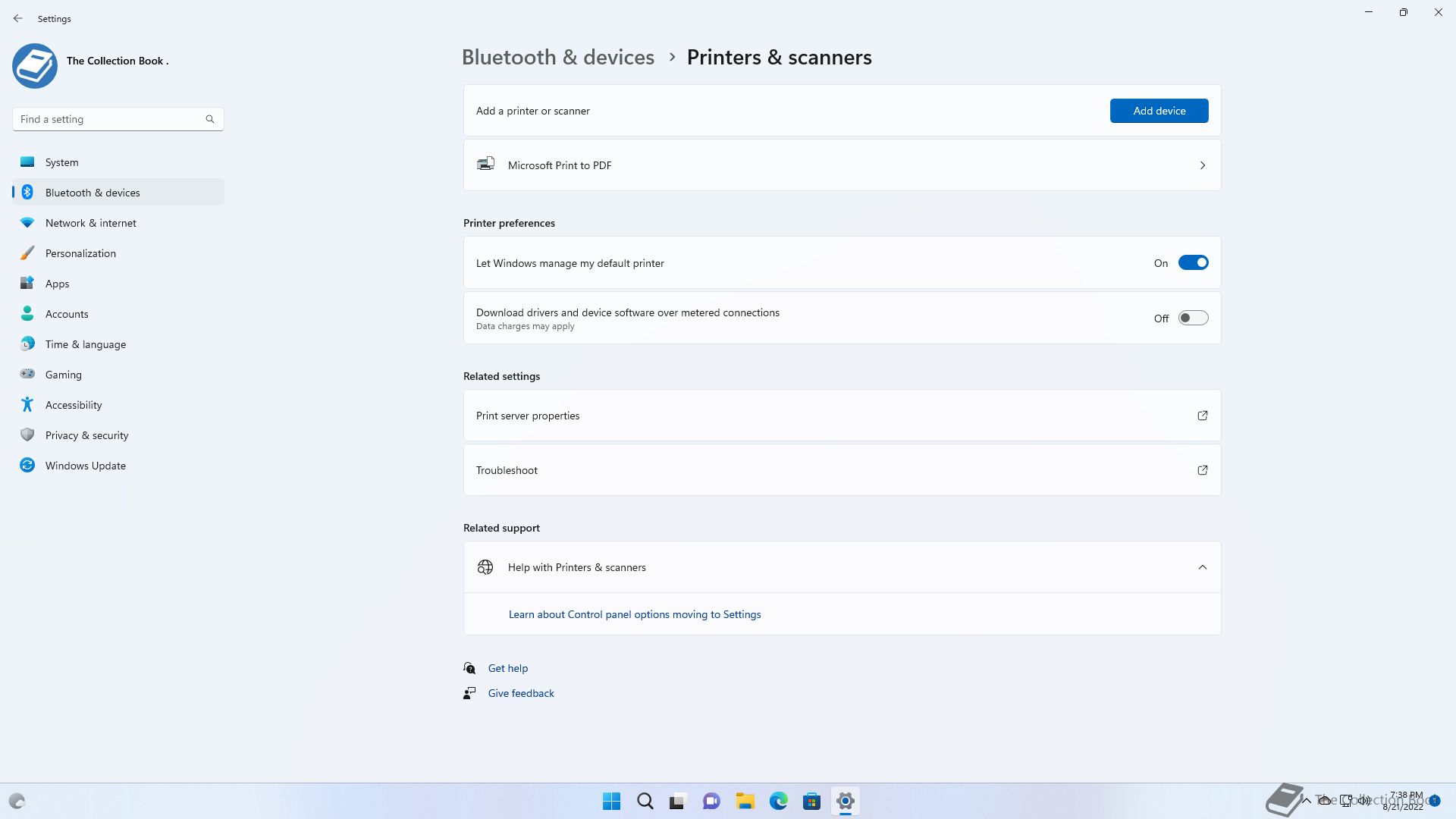Launch Microsoft Edge from taskbar

point(779,801)
